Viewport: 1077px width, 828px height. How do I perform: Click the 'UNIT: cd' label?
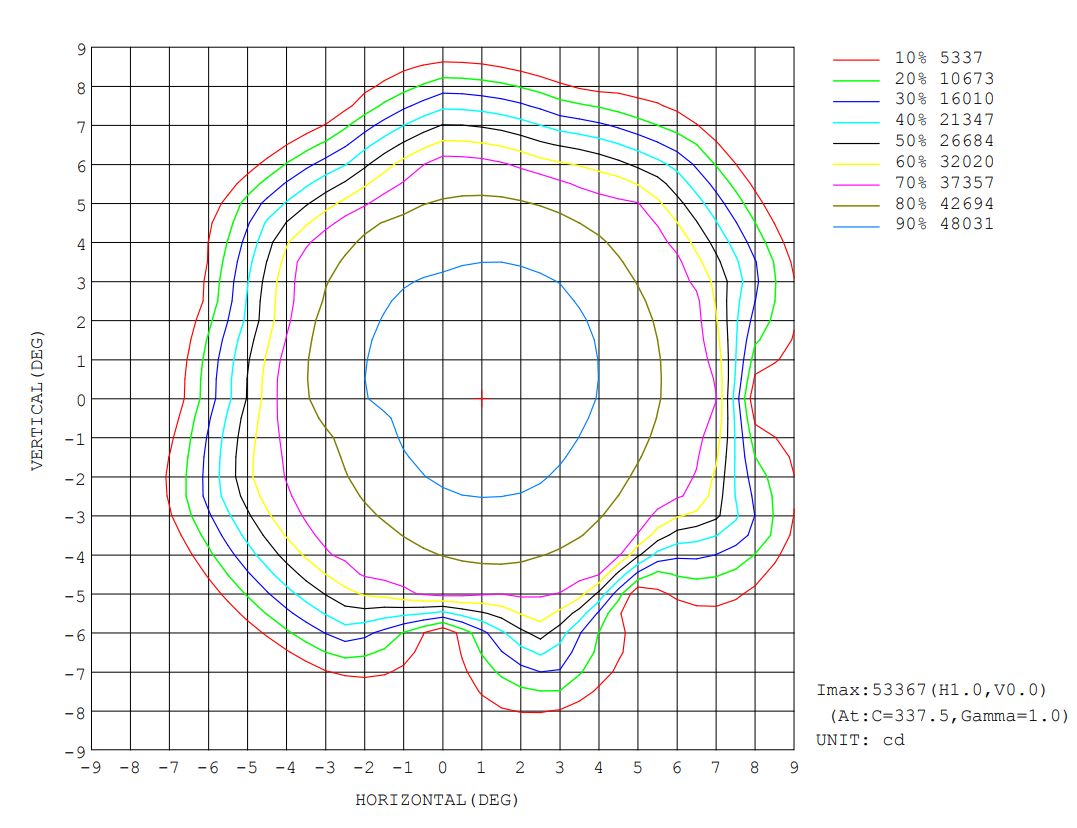861,740
